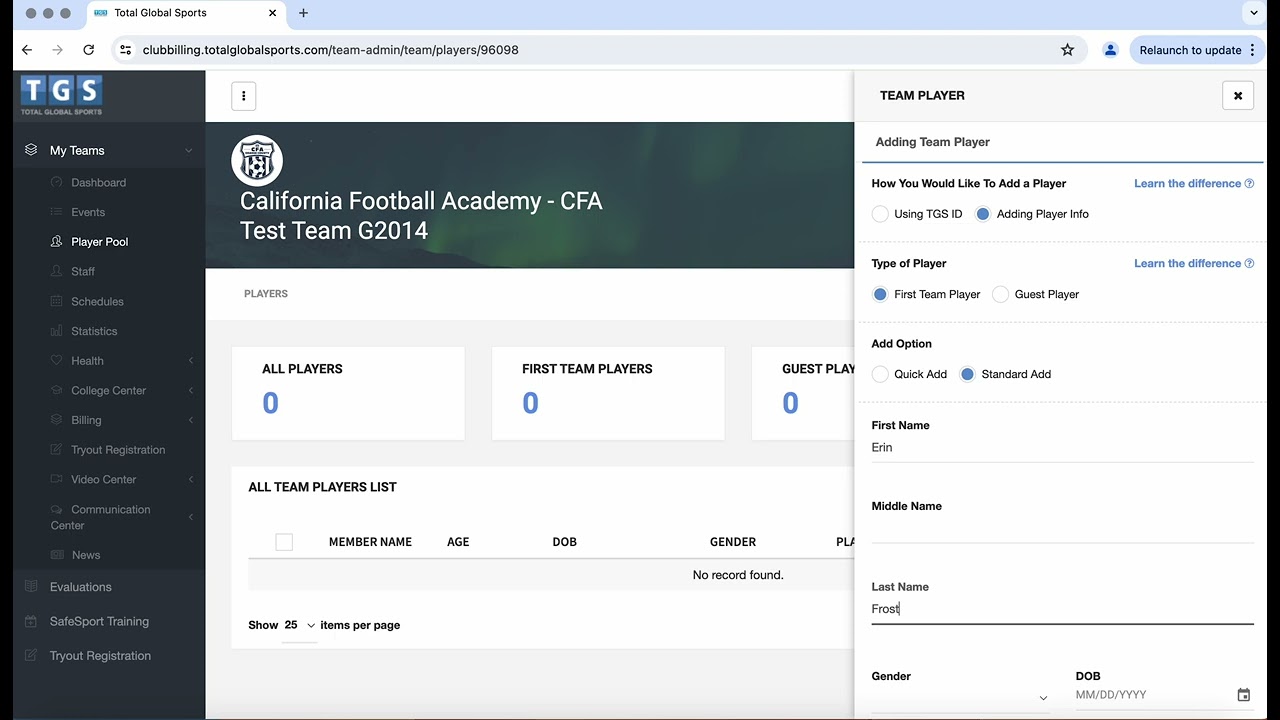
Task: Open a new browser tab
Action: click(x=303, y=13)
